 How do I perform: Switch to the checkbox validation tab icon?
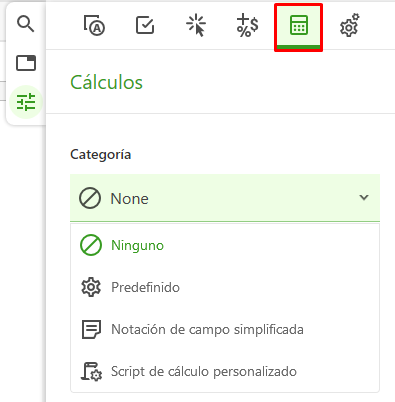pos(145,25)
